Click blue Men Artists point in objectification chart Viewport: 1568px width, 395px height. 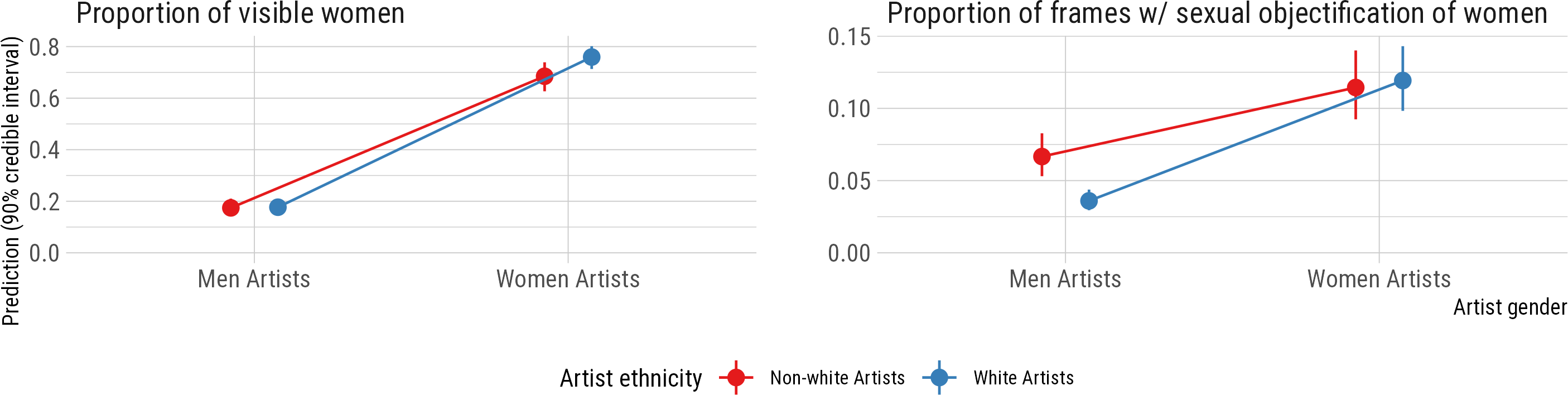click(1088, 201)
